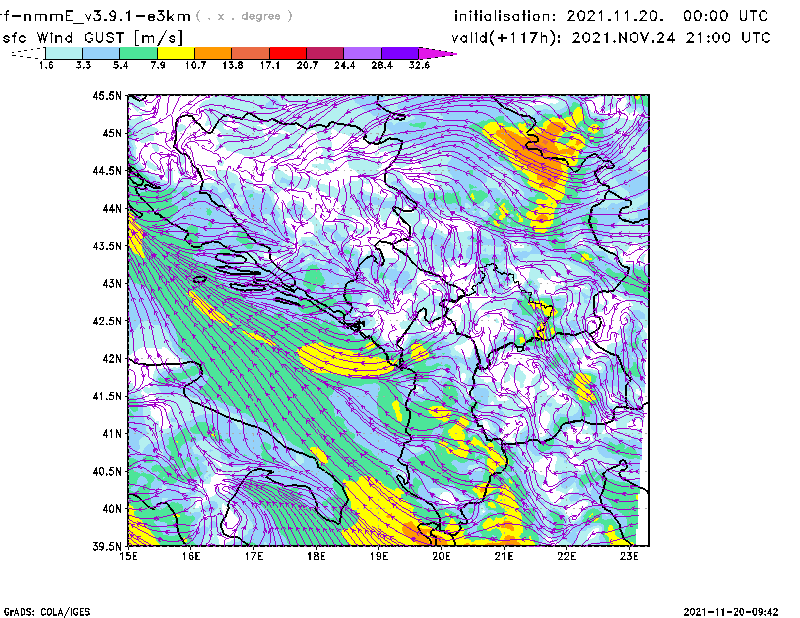The image size is (800, 618).
Task: Click the light cyan 1.6–3.3 legend swatch
Action: pyautogui.click(x=64, y=53)
